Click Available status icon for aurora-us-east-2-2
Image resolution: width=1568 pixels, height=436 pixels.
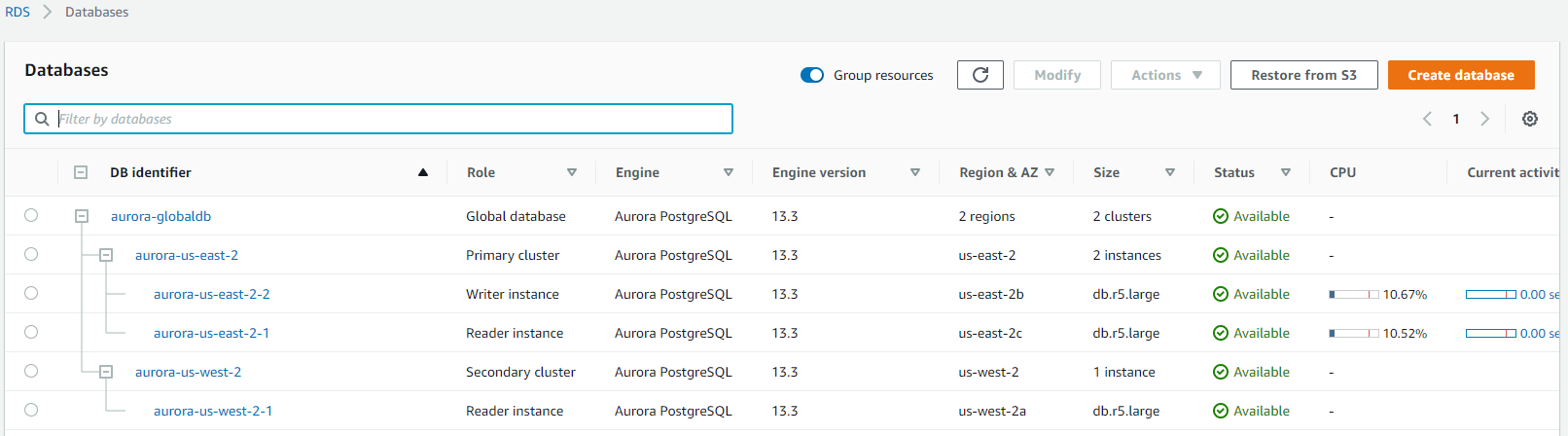coord(1221,294)
